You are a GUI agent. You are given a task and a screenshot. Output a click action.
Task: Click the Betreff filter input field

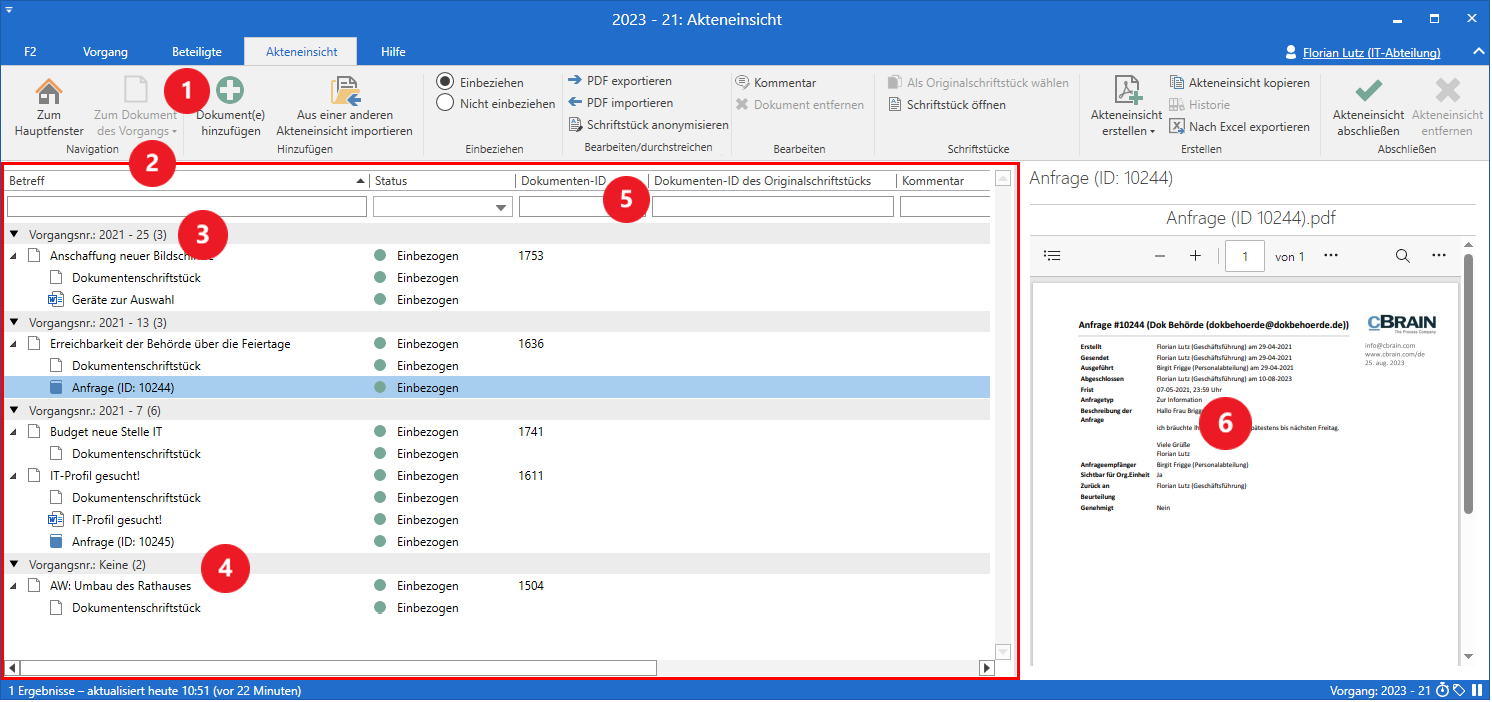coord(187,207)
